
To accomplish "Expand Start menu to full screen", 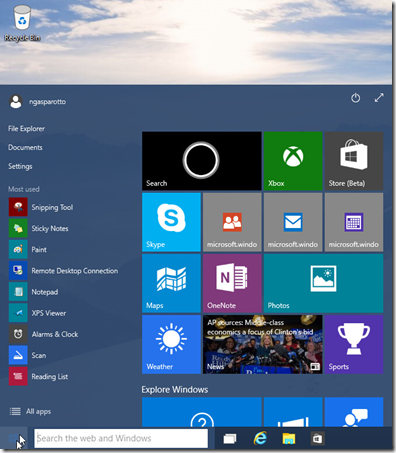I will tap(379, 98).
